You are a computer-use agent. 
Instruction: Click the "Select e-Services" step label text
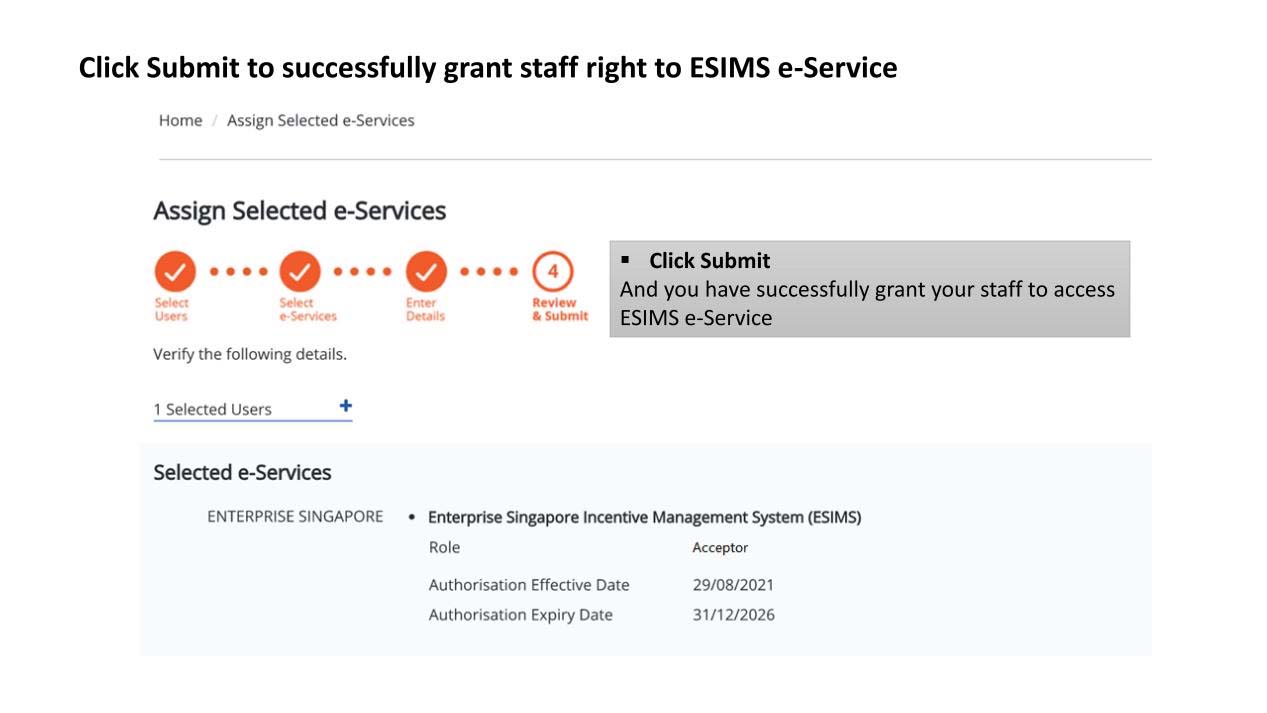(x=307, y=309)
